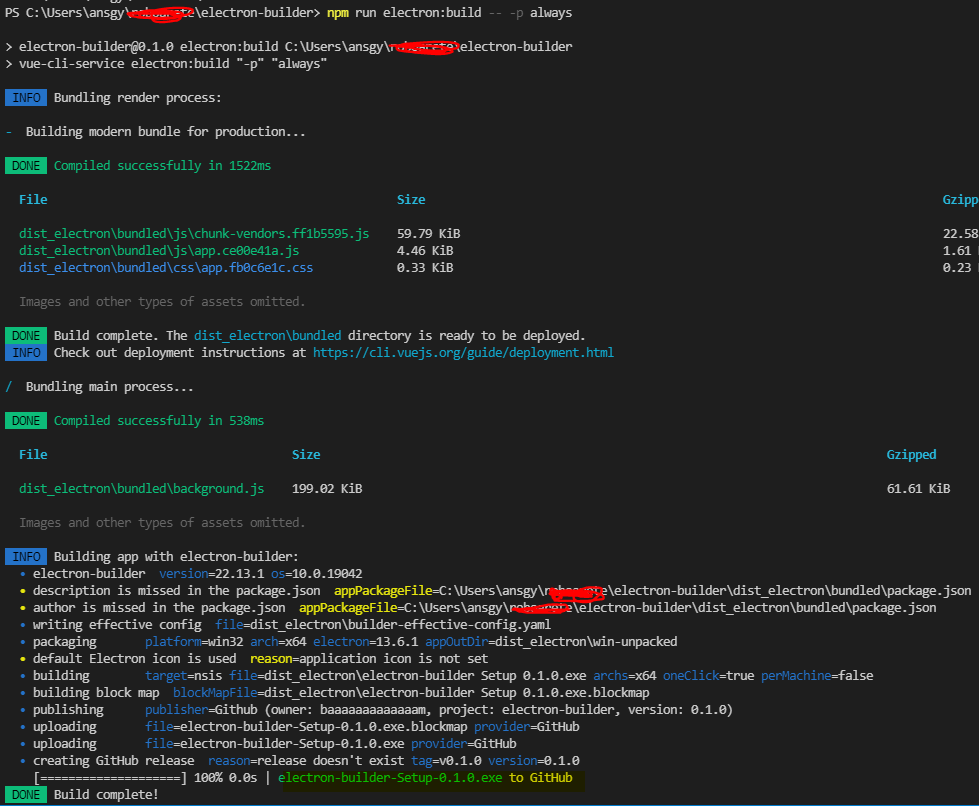Click perMachine=false on the building line
979x806 pixels.
(x=817, y=676)
